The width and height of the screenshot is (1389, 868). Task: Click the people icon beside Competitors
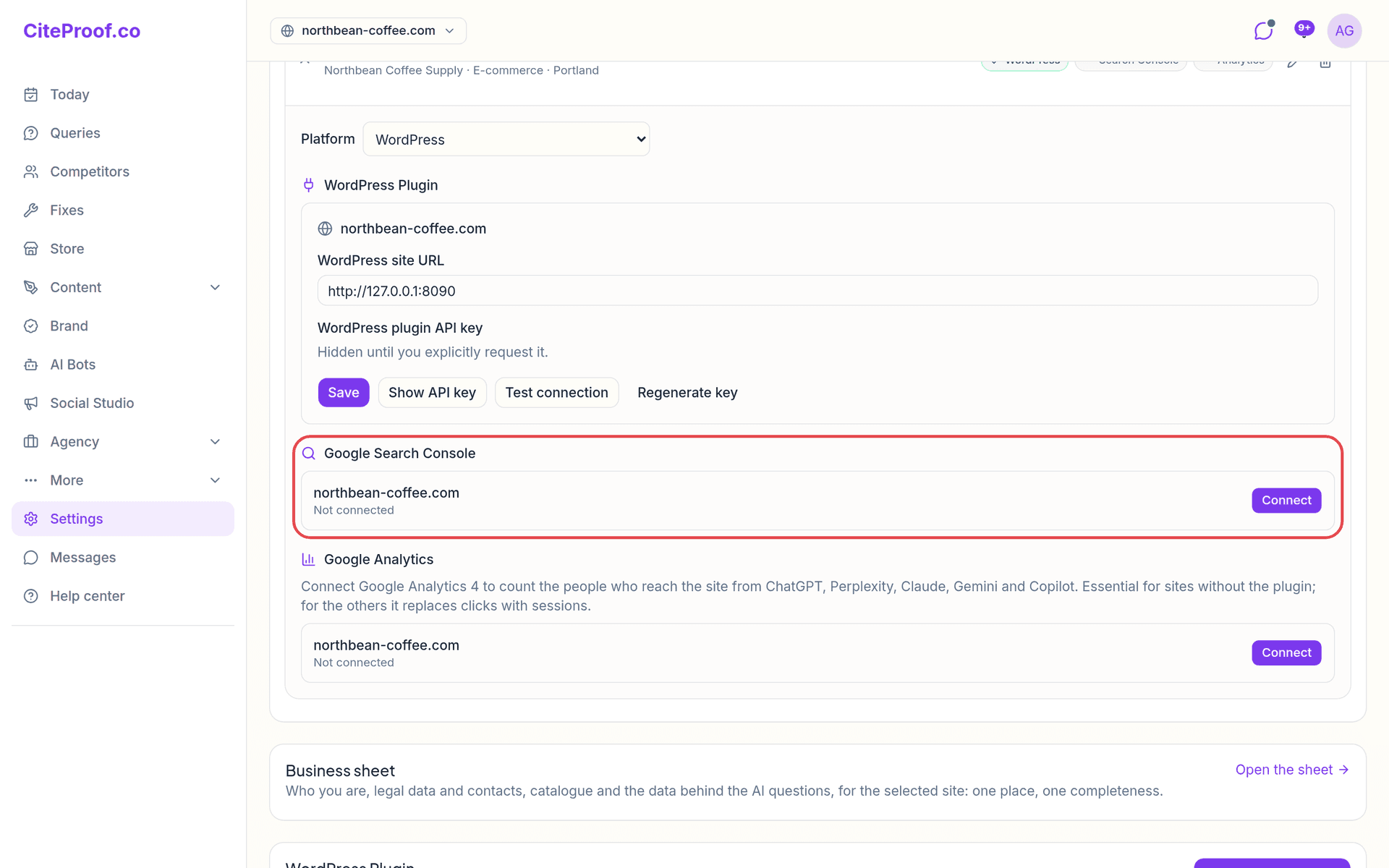(30, 171)
